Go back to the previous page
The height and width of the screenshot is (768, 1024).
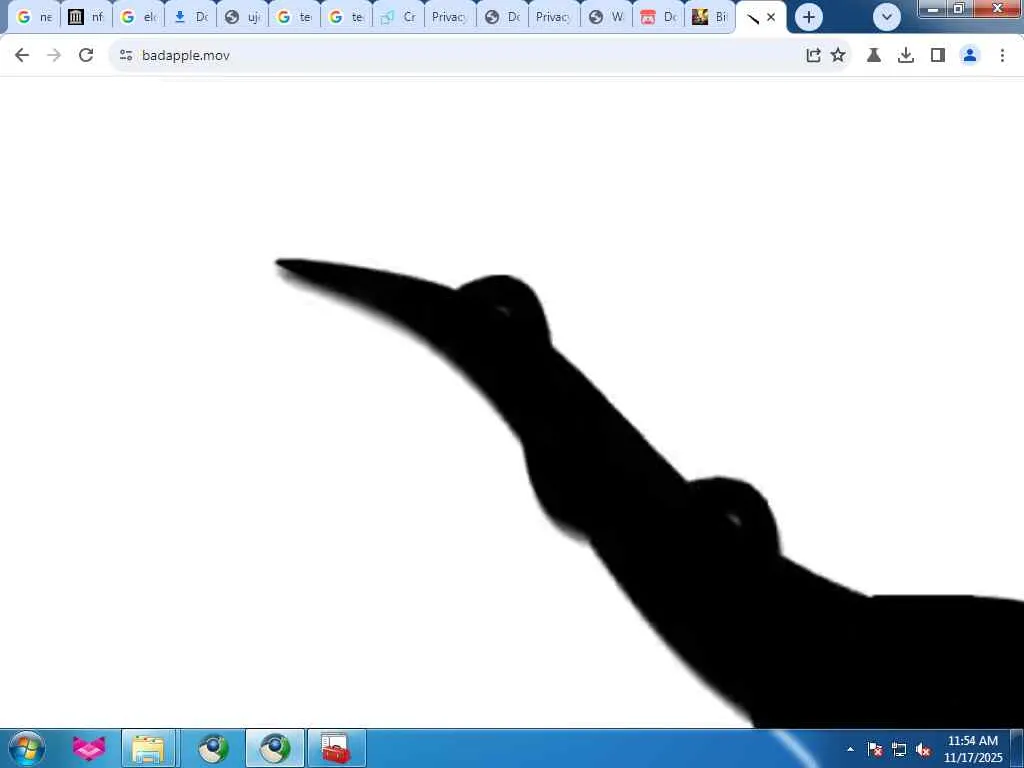pos(22,56)
